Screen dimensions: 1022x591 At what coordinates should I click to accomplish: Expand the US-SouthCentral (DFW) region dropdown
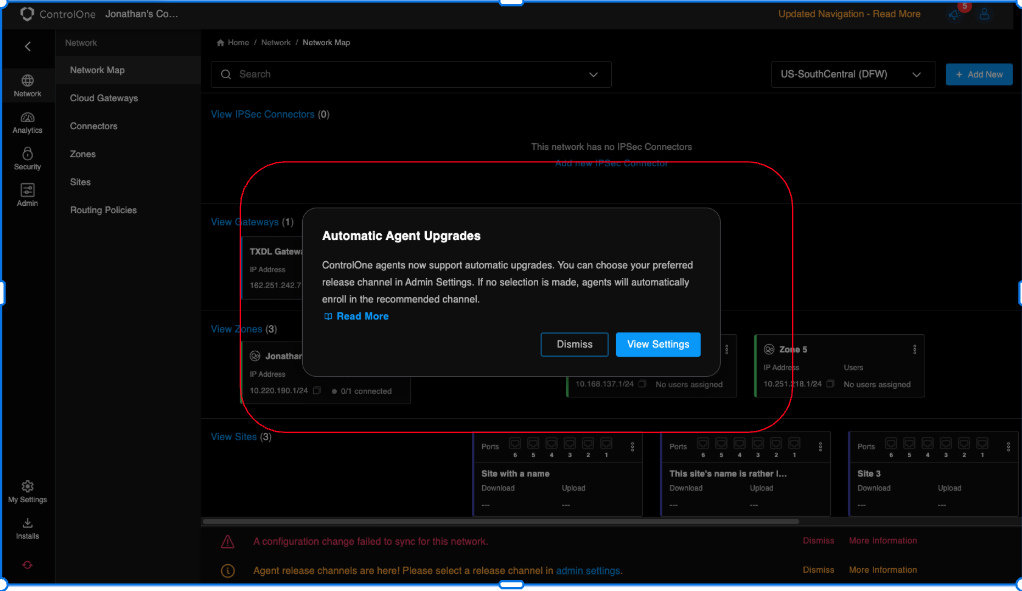[x=852, y=74]
